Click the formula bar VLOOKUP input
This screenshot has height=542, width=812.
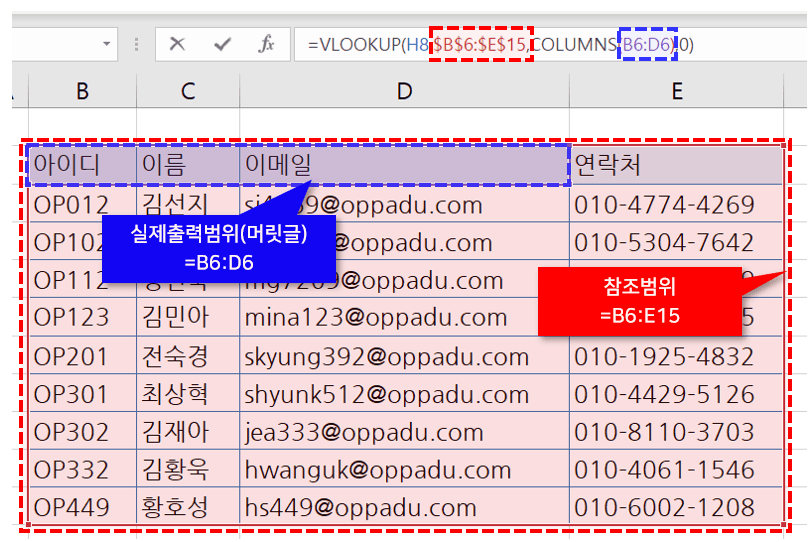[552, 45]
